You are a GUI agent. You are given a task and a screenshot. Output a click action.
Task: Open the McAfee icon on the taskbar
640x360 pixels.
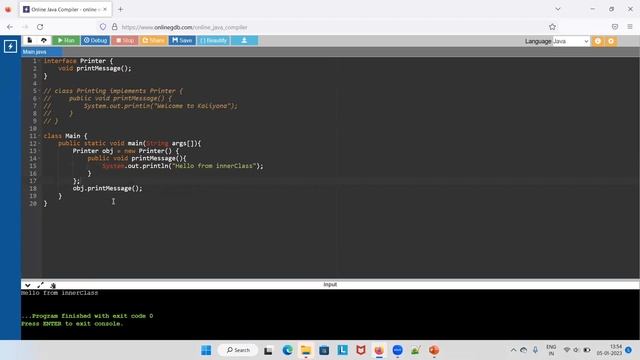[x=361, y=350]
